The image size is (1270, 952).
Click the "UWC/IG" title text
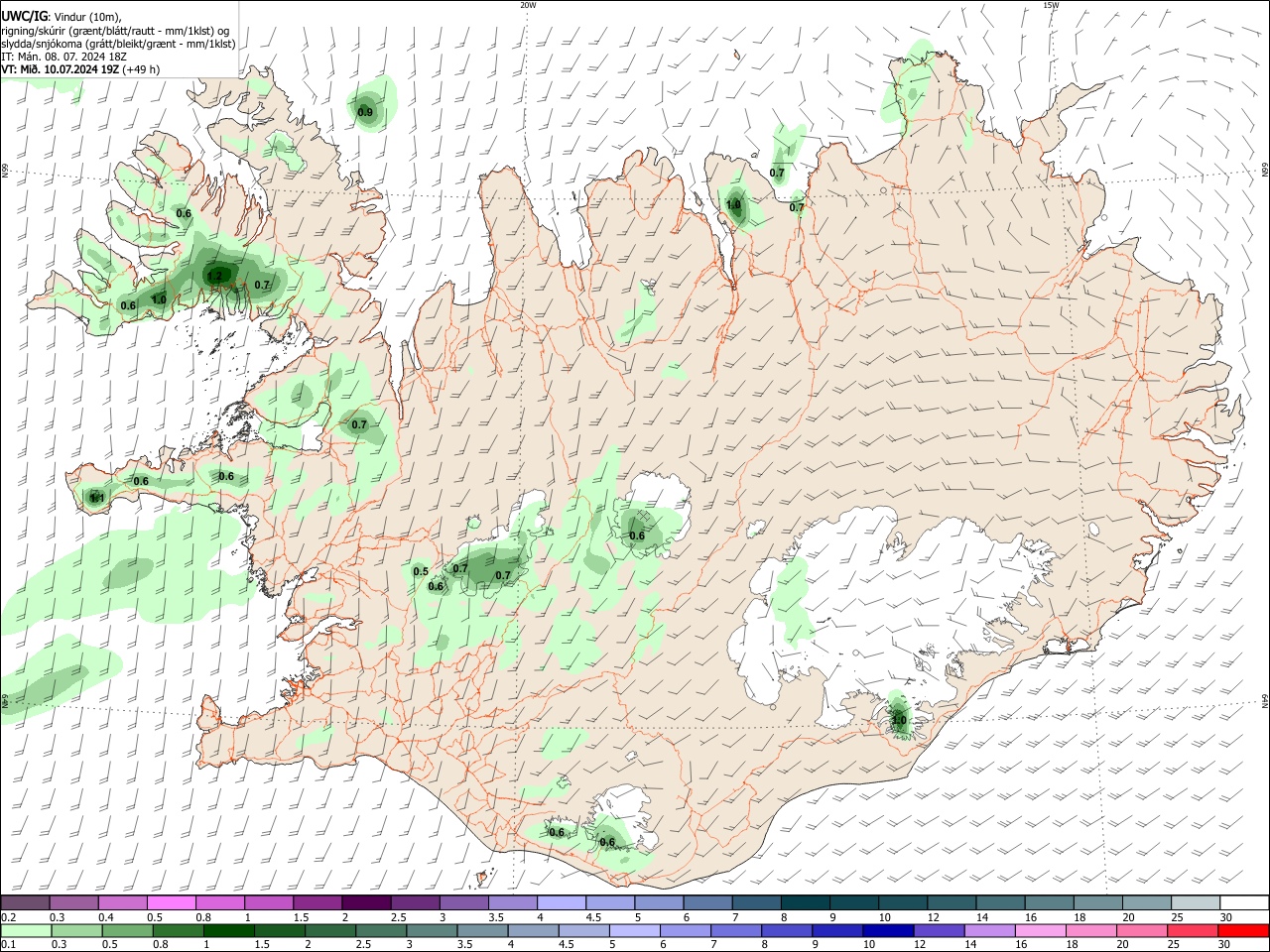pyautogui.click(x=24, y=16)
